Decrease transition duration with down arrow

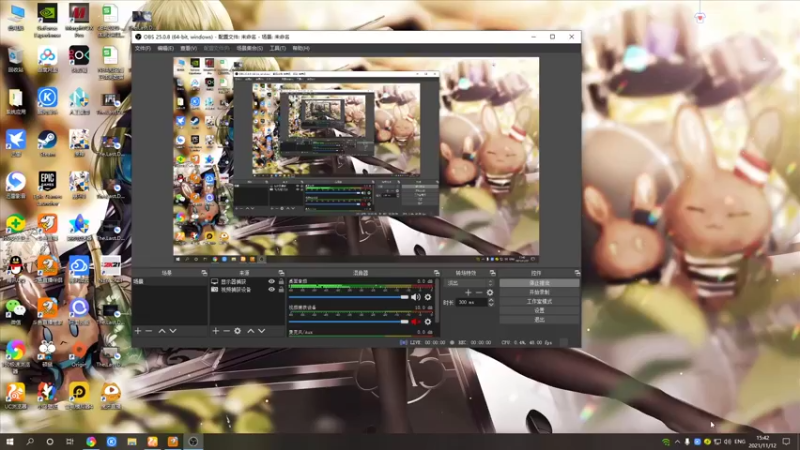(x=491, y=305)
